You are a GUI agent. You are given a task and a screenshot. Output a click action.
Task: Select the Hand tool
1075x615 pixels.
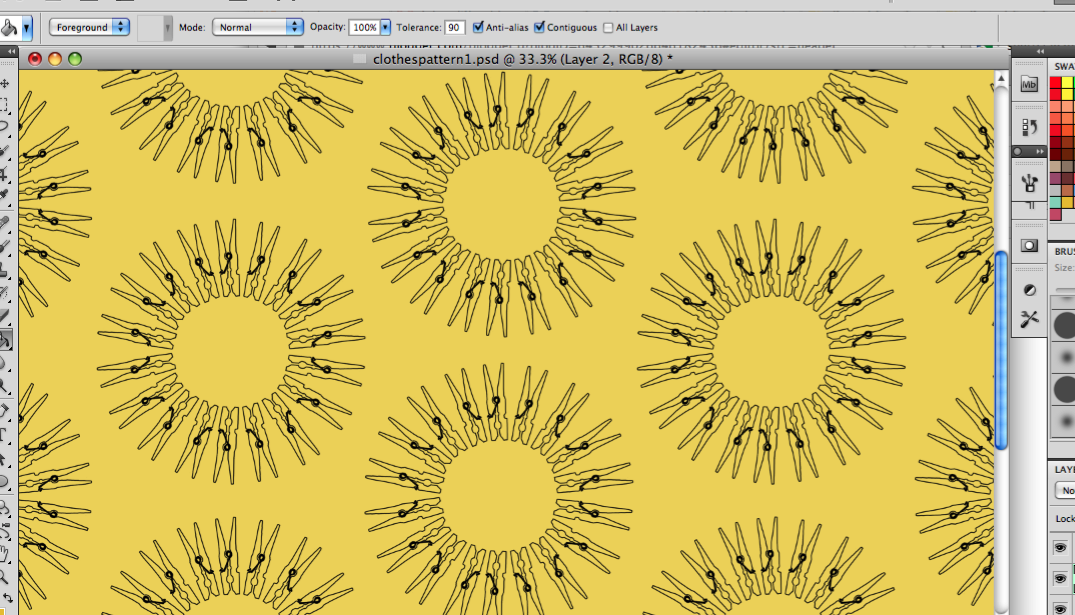[x=5, y=554]
